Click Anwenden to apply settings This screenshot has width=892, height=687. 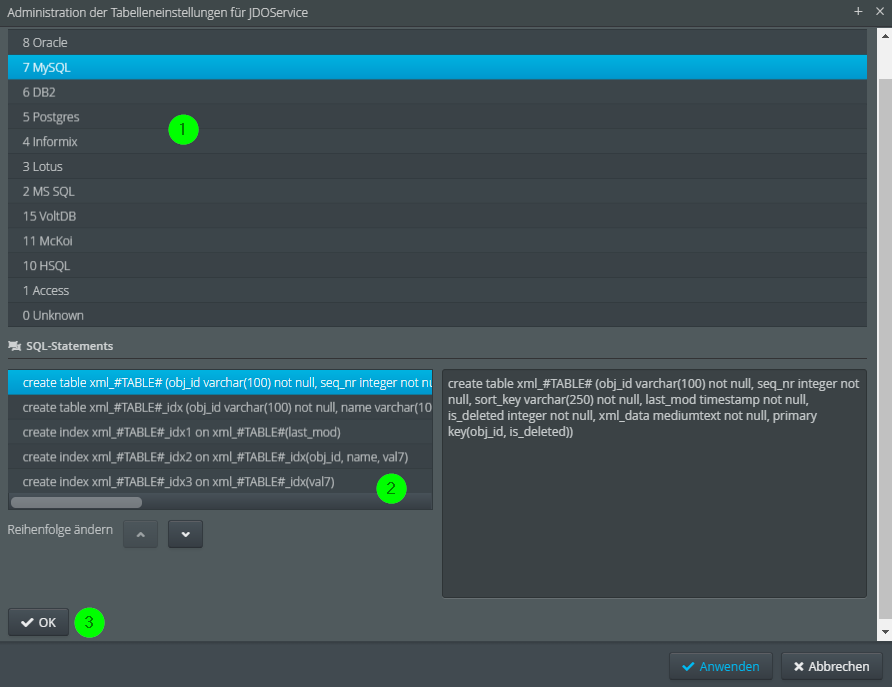coord(720,666)
